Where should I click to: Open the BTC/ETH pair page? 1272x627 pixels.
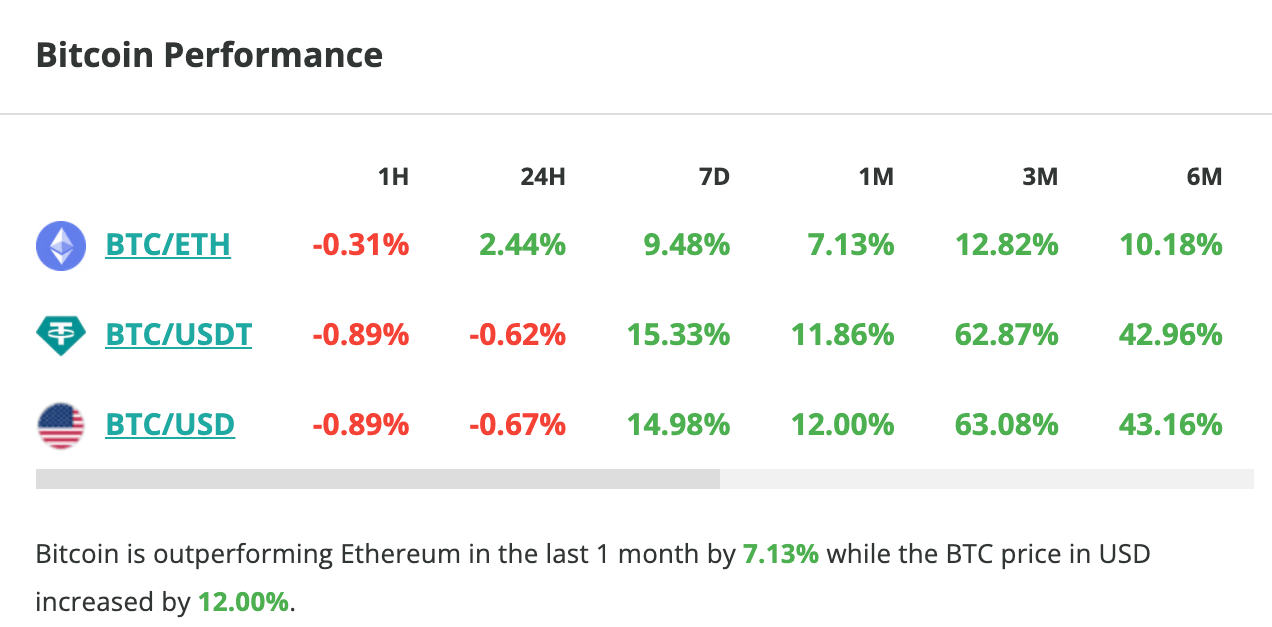tap(168, 245)
